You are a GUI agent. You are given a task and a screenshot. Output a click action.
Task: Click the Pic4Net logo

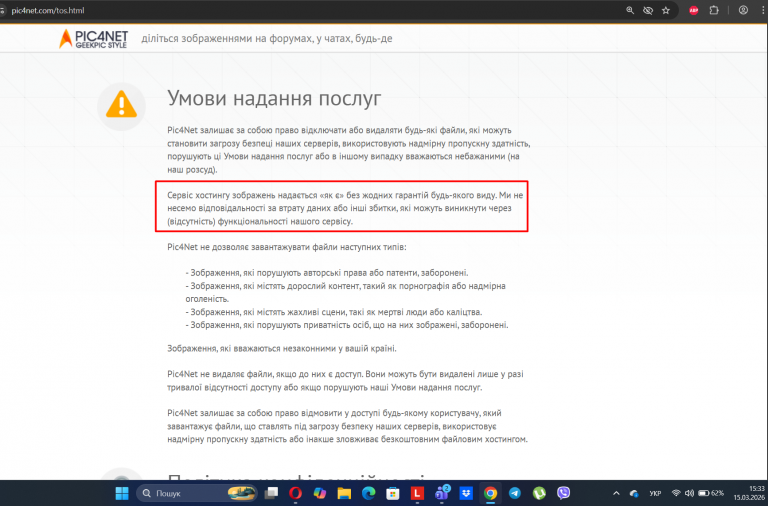point(94,39)
